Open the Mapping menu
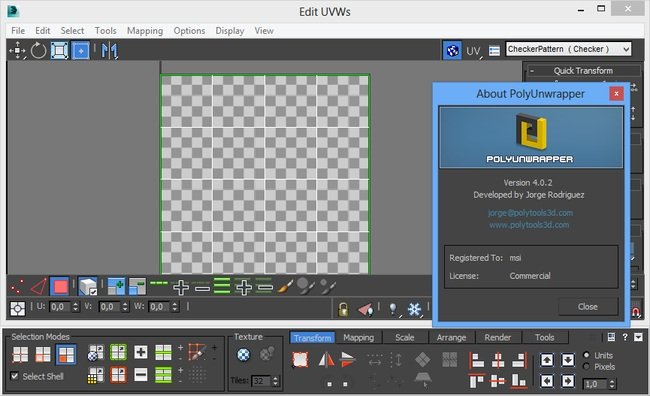 (x=145, y=31)
